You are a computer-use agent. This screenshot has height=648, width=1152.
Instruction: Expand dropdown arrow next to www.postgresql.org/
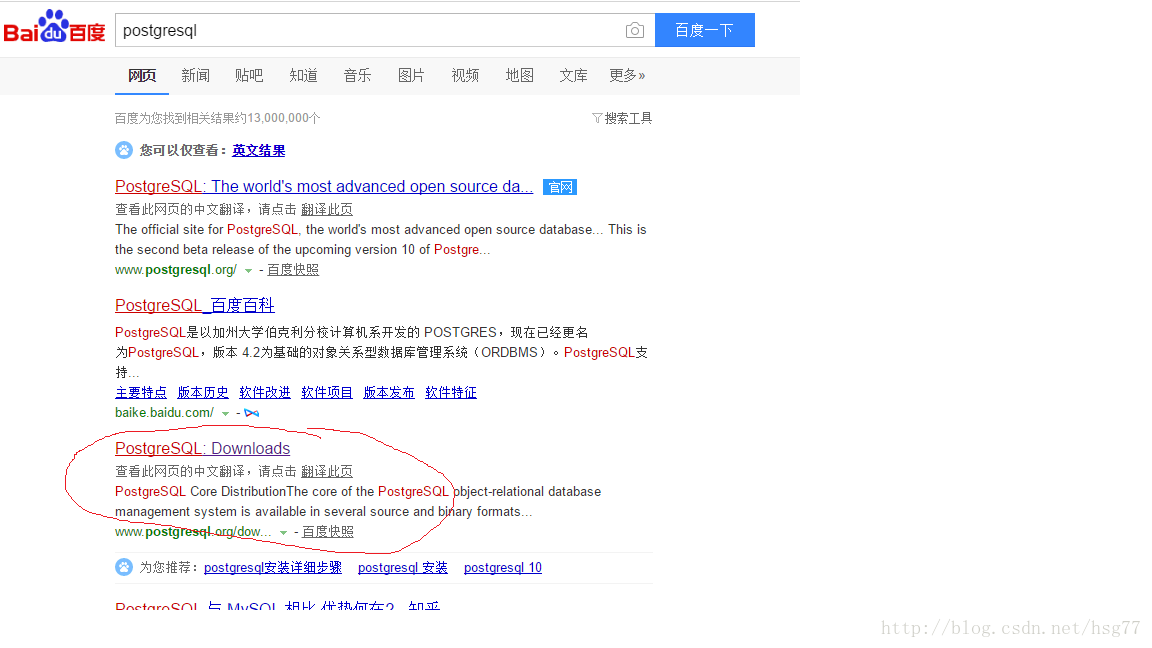248,270
